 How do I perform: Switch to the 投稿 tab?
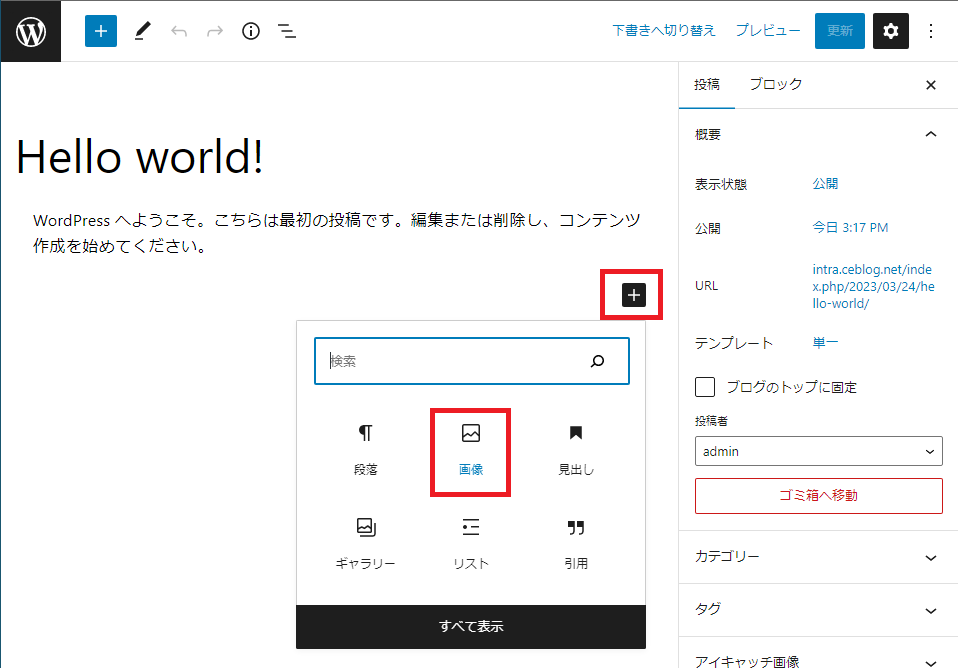(x=707, y=85)
